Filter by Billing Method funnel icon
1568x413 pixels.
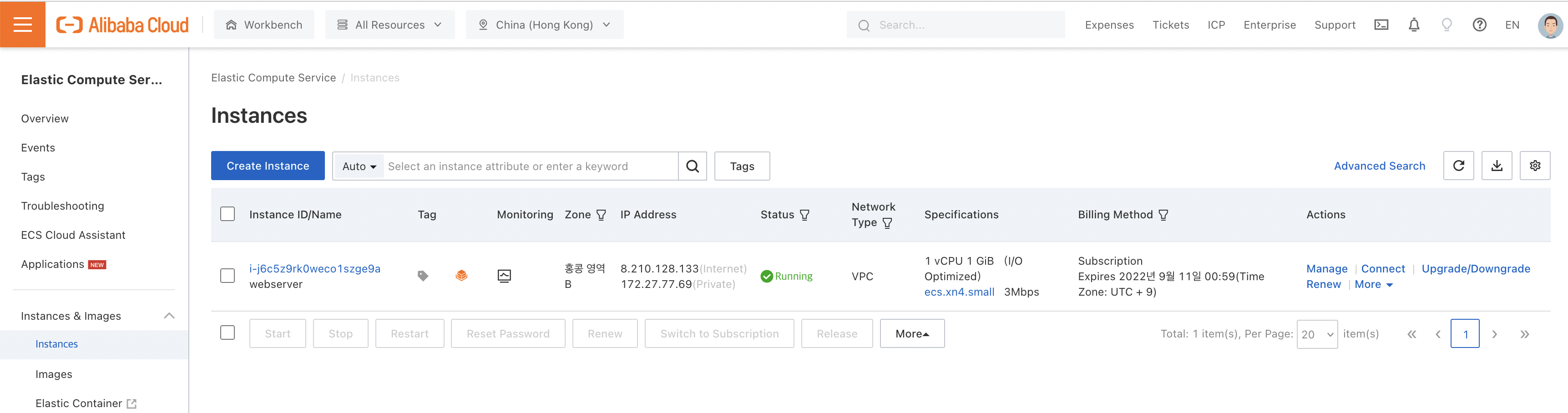coord(1163,215)
